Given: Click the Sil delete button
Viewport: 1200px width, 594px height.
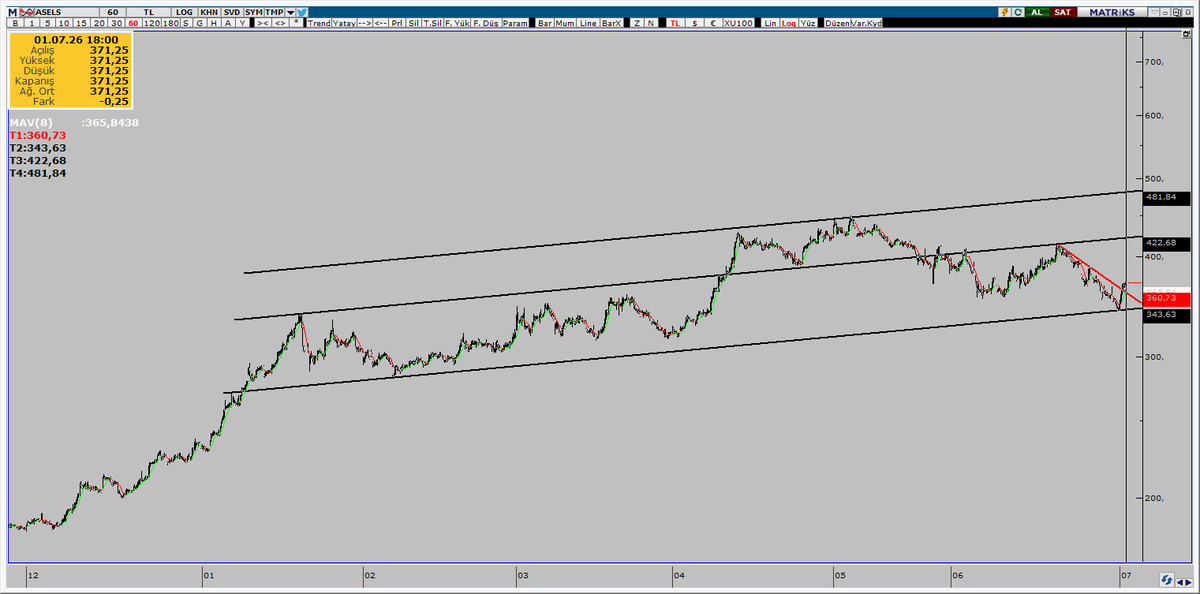Looking at the screenshot, I should coord(414,23).
